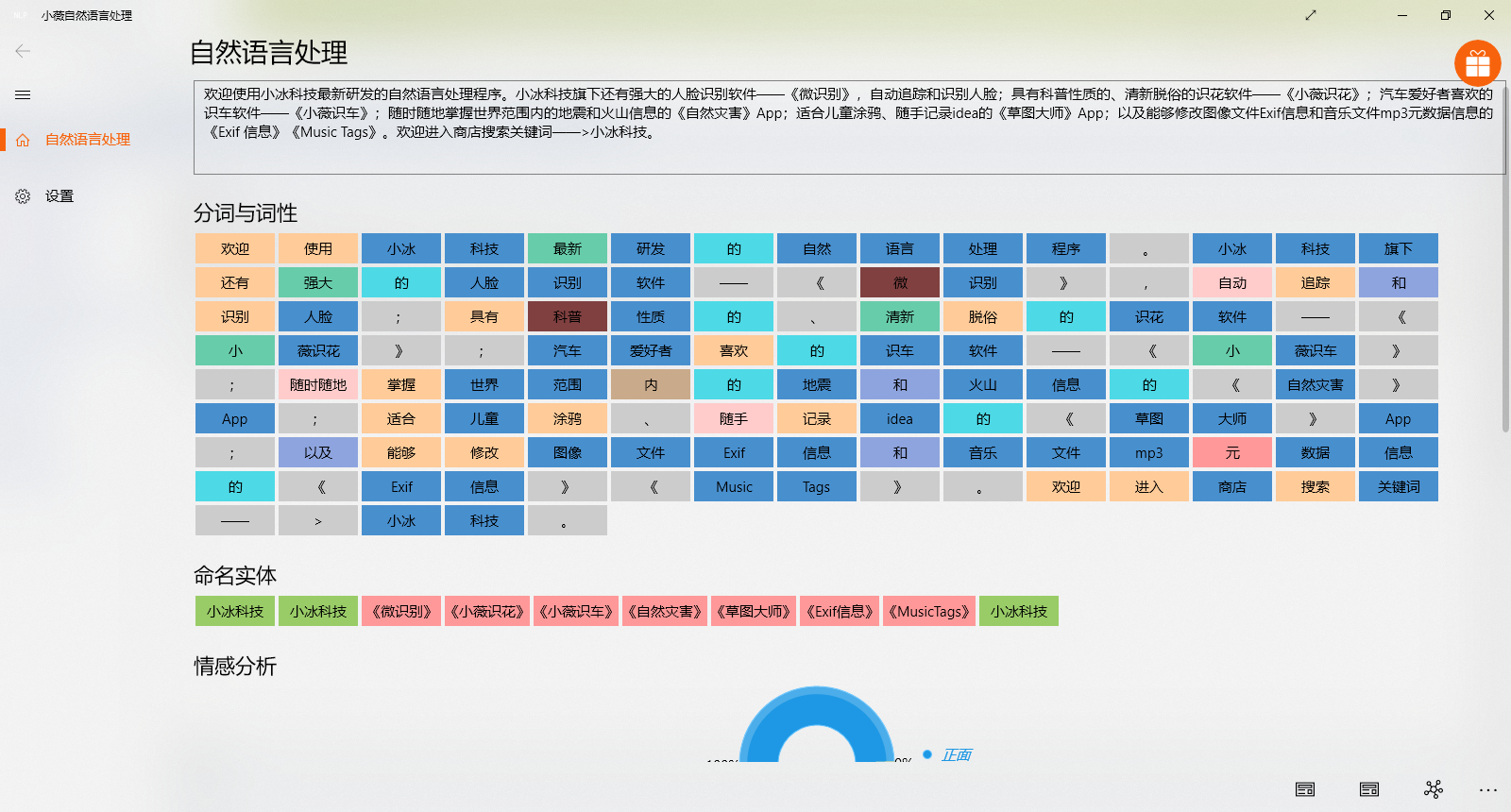Click the 草图 word tile
Screen dimensions: 1511x812
1149,418
